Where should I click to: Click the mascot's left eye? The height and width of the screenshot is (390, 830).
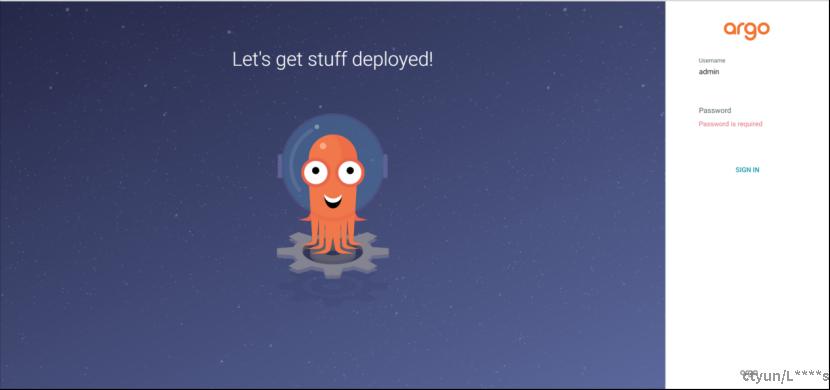[x=315, y=172]
